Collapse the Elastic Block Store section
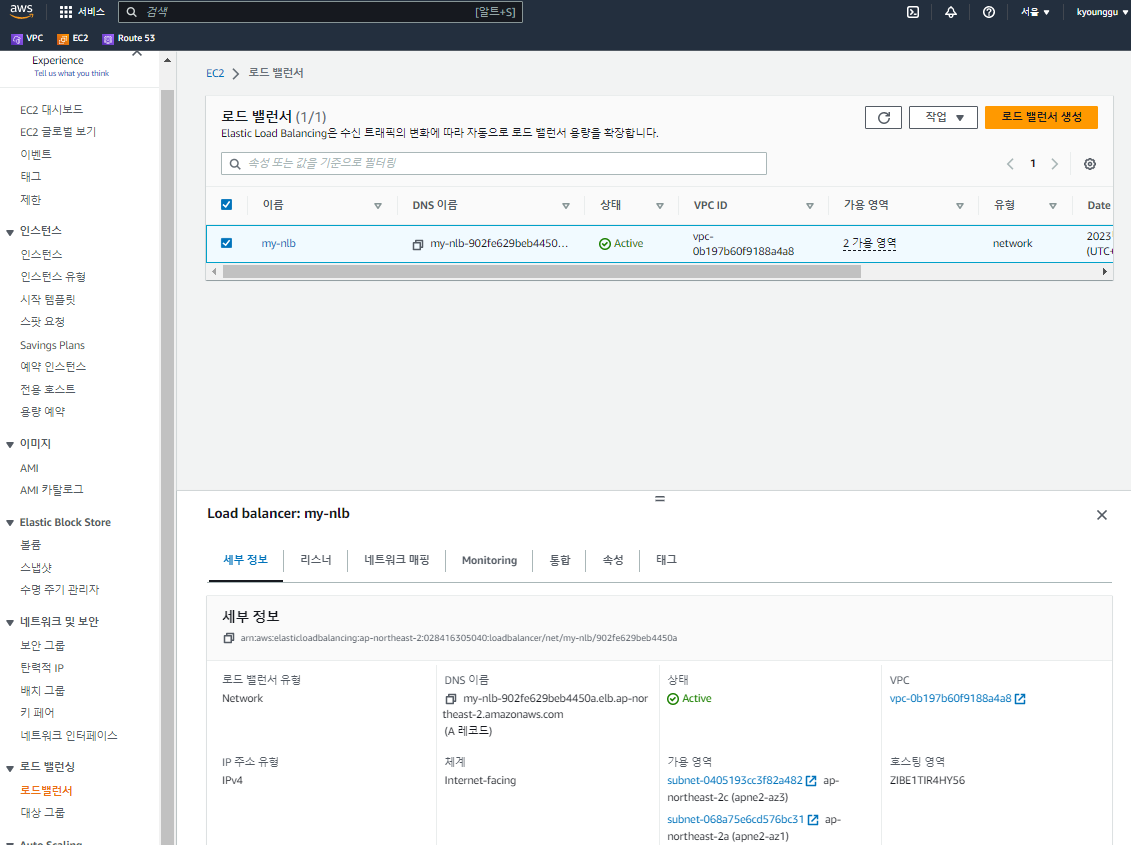1131x845 pixels. click(10, 523)
